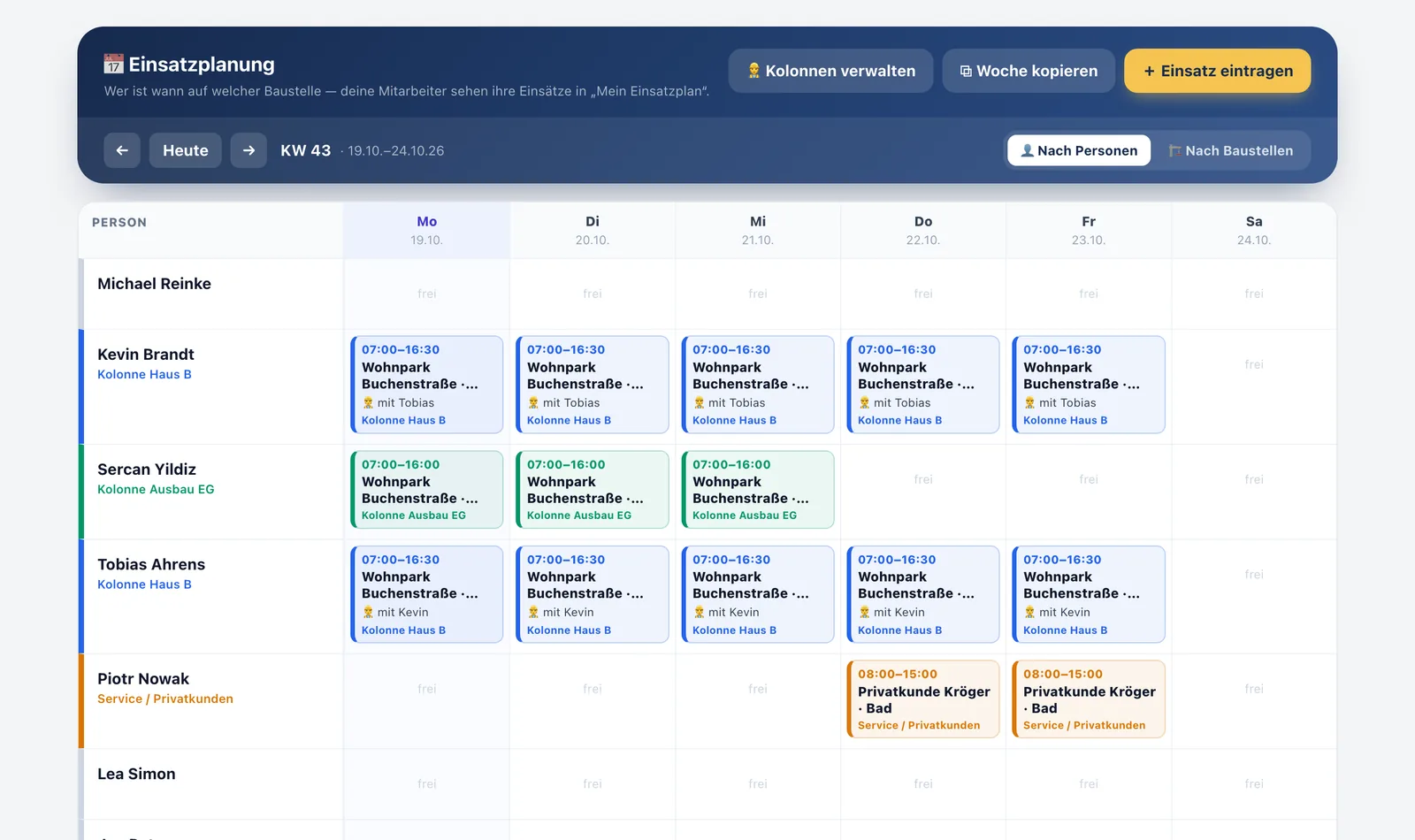Select the Nach Personen view
1415x840 pixels.
pos(1079,150)
